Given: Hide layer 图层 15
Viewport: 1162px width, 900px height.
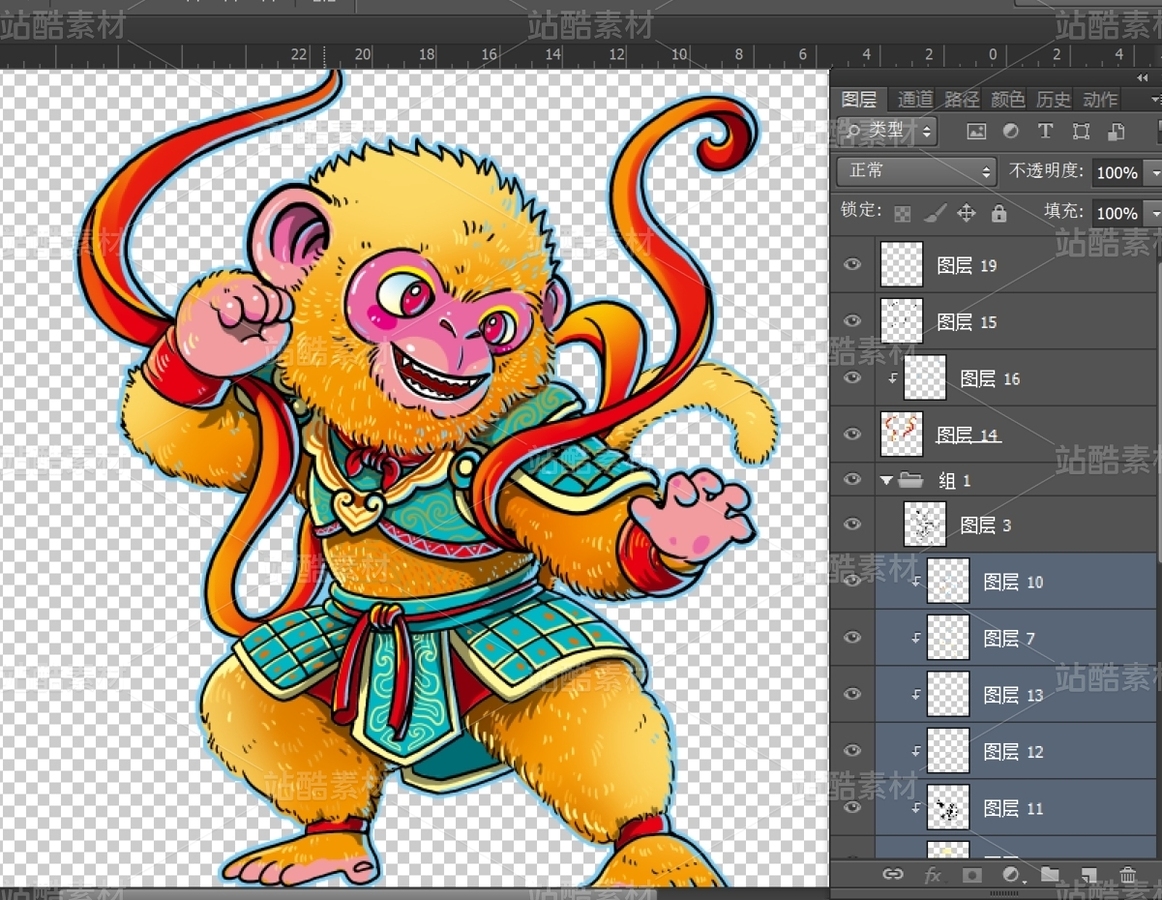Looking at the screenshot, I should click(x=852, y=320).
